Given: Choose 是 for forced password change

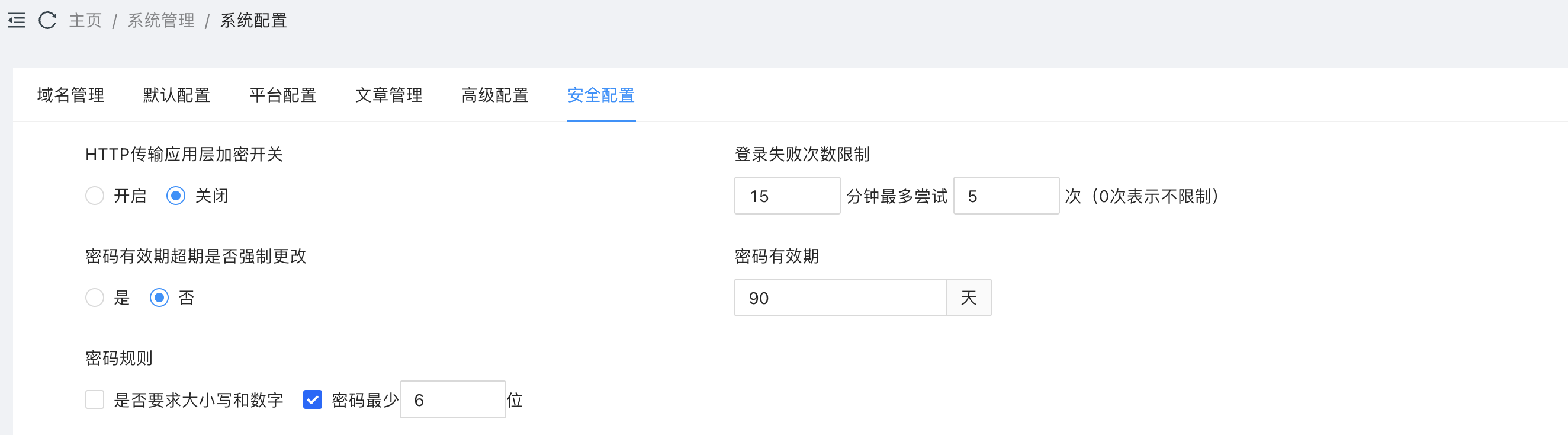Looking at the screenshot, I should 95,298.
